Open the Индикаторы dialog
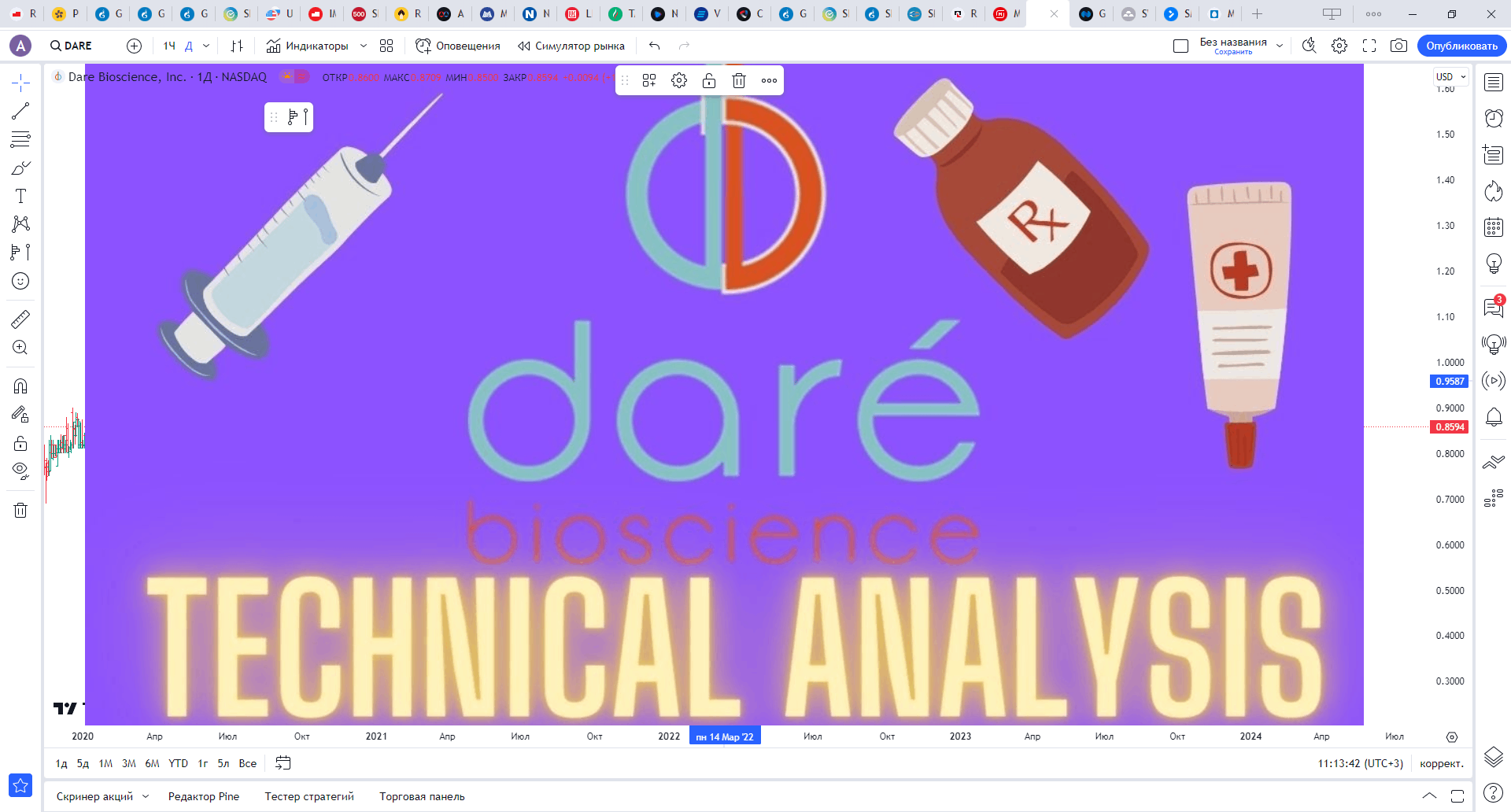 click(x=307, y=46)
